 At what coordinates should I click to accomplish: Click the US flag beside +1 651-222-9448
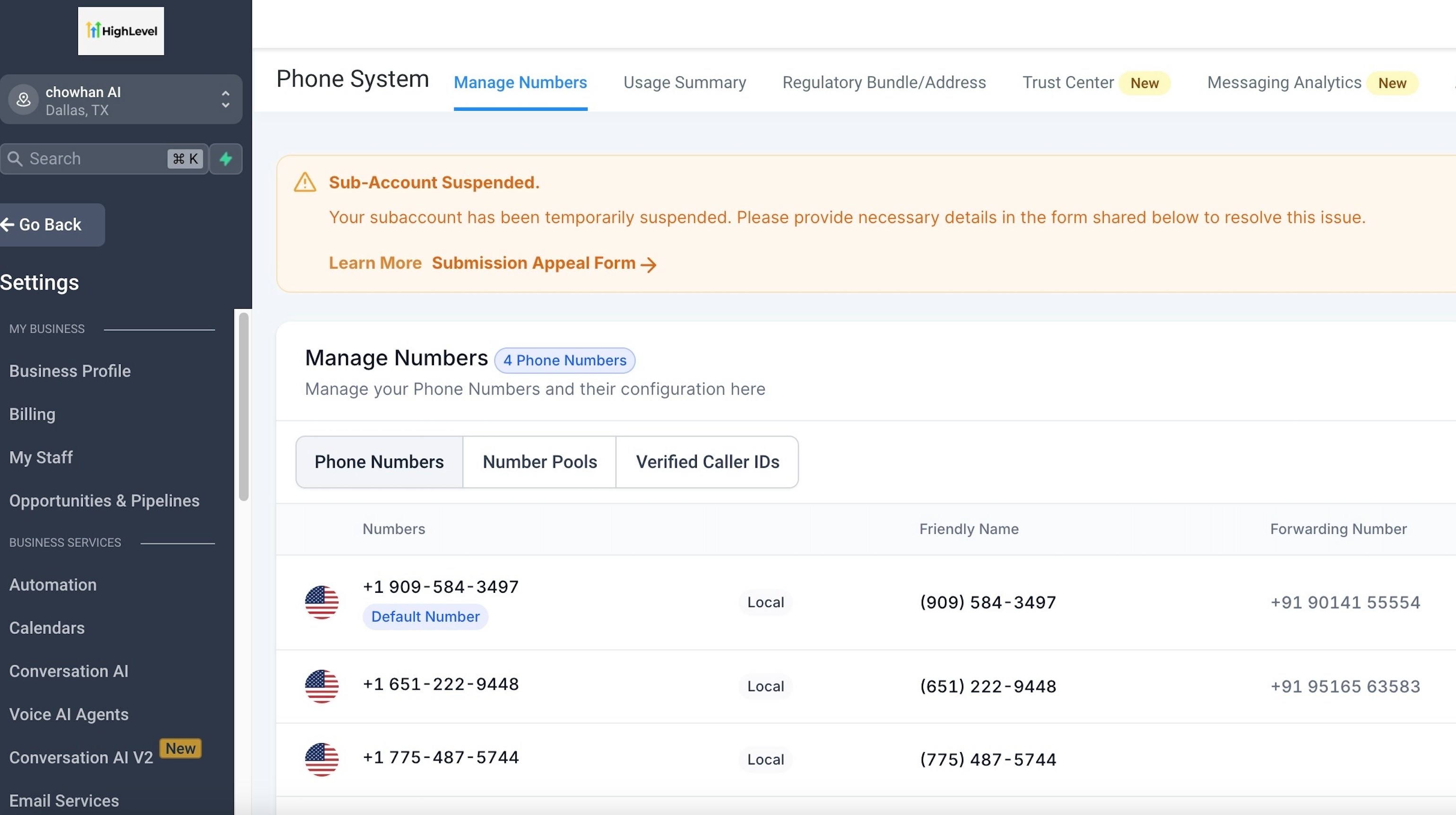(x=321, y=686)
